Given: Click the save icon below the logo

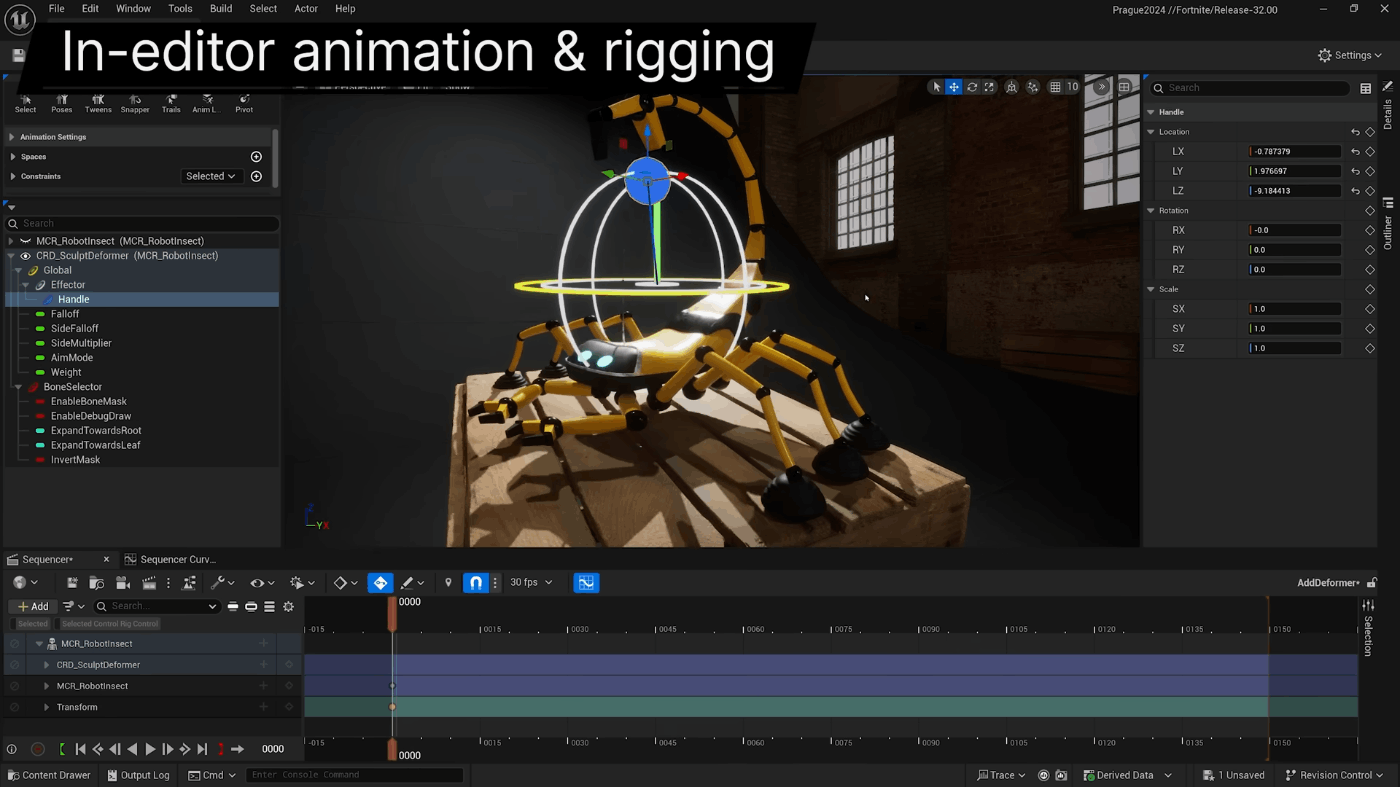Looking at the screenshot, I should [x=18, y=56].
